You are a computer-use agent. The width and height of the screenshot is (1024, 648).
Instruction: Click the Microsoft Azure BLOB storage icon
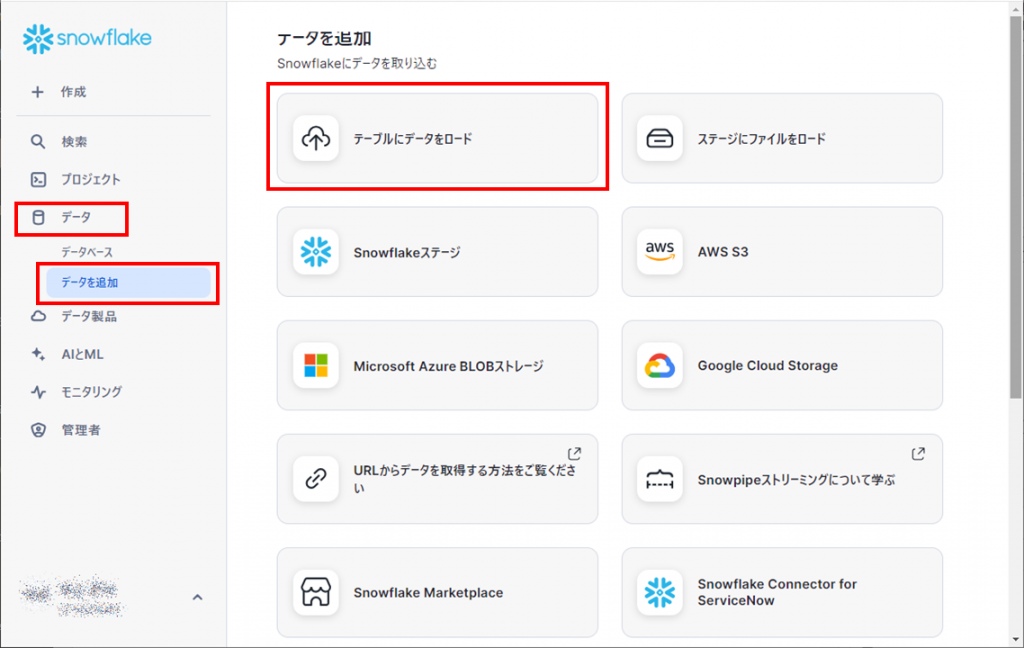tap(316, 365)
